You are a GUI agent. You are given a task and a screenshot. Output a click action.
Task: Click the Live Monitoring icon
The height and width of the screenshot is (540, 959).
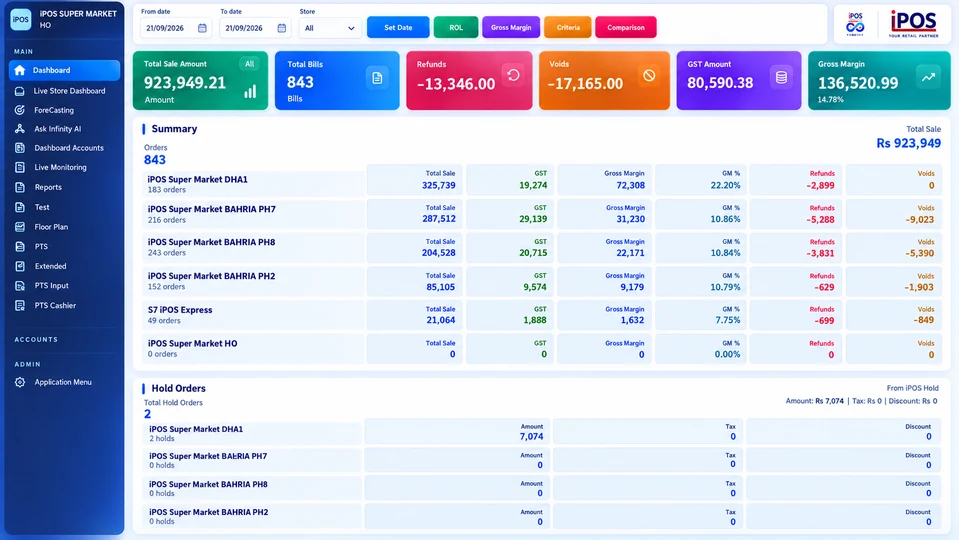pos(20,168)
